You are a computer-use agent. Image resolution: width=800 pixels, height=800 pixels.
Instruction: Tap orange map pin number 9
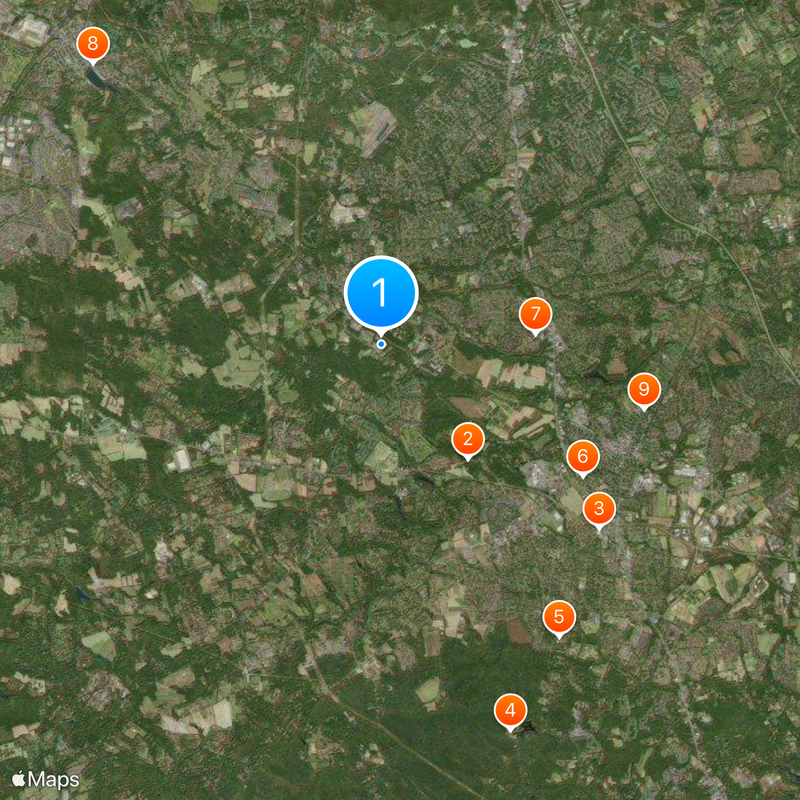coord(644,390)
